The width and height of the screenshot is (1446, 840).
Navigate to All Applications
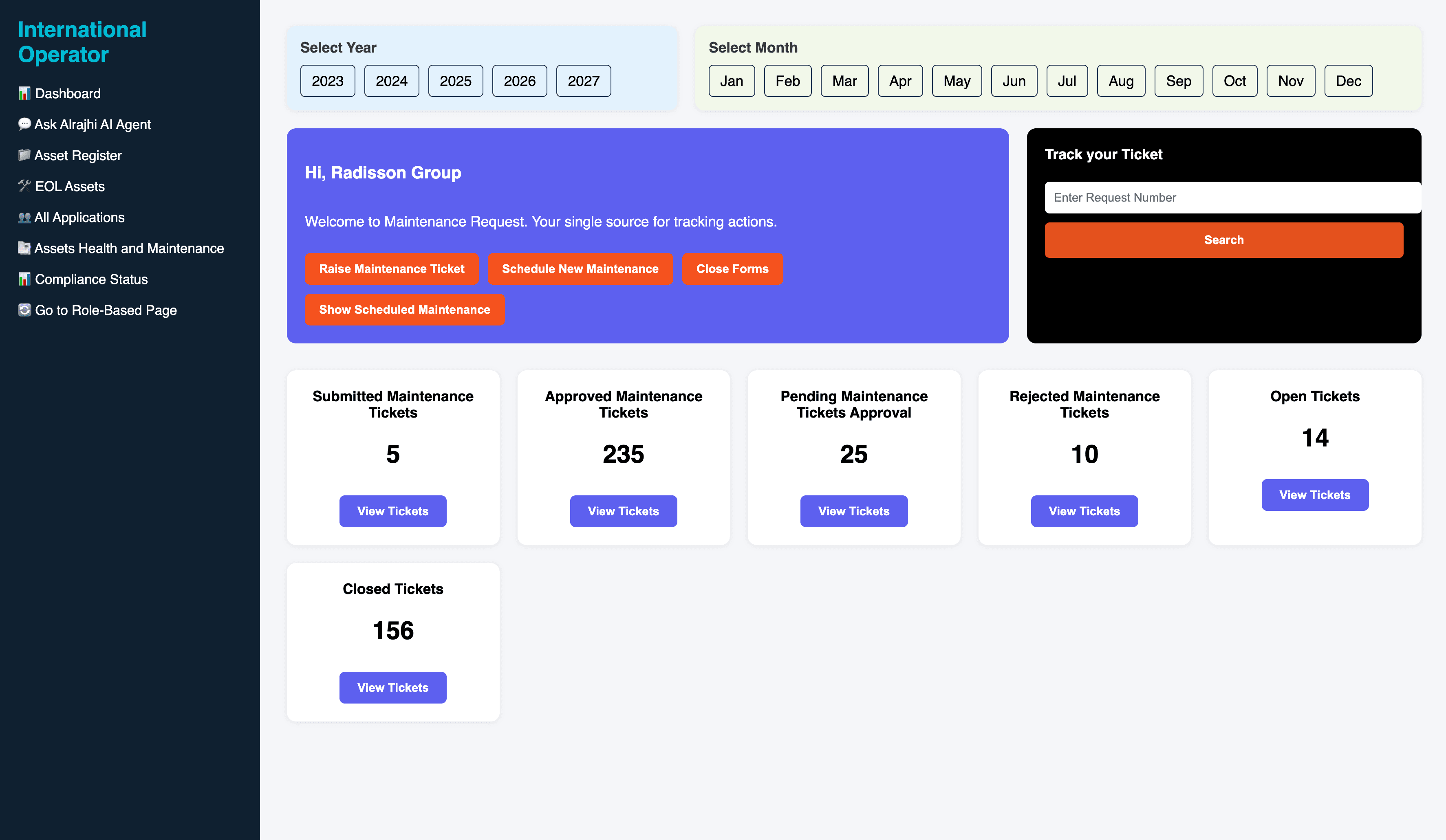pos(71,217)
